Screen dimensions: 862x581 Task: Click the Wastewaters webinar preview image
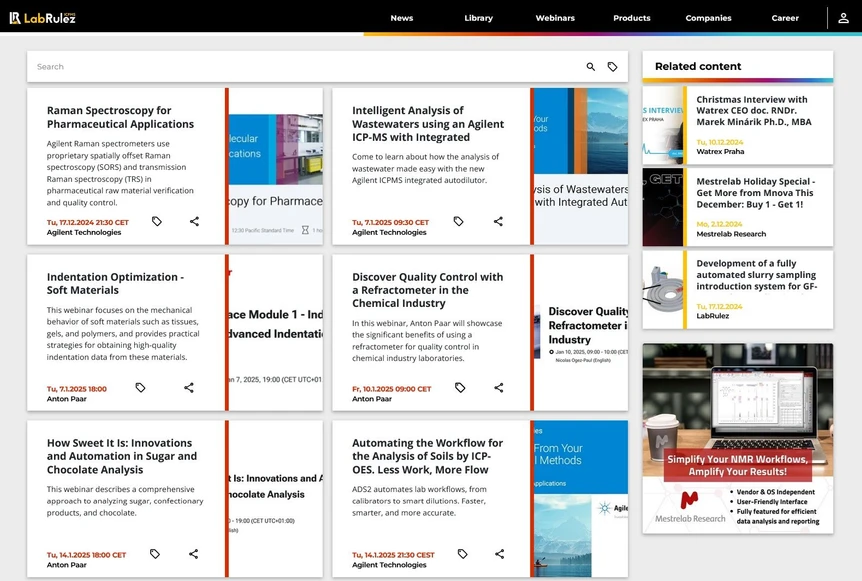click(x=581, y=166)
